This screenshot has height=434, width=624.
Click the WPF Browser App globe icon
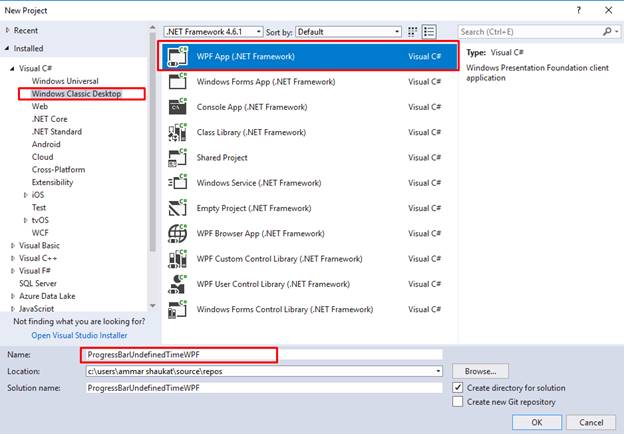[x=177, y=234]
